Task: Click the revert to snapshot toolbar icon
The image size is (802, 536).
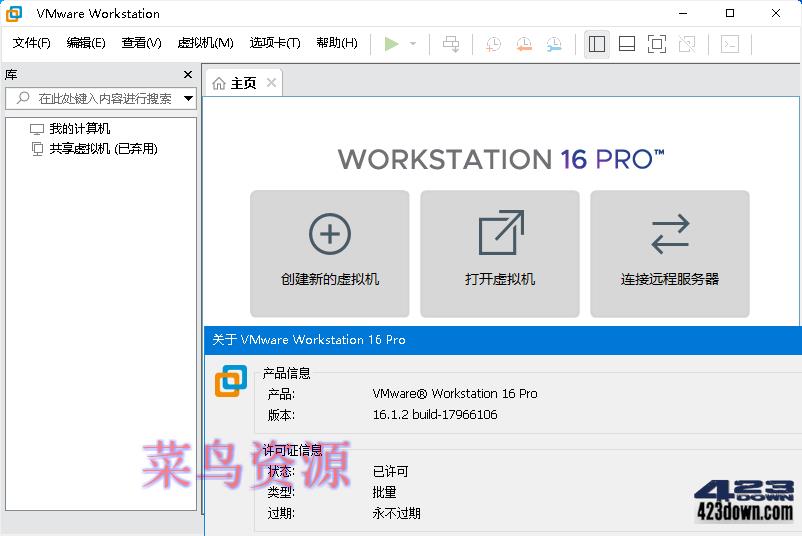Action: coord(524,44)
